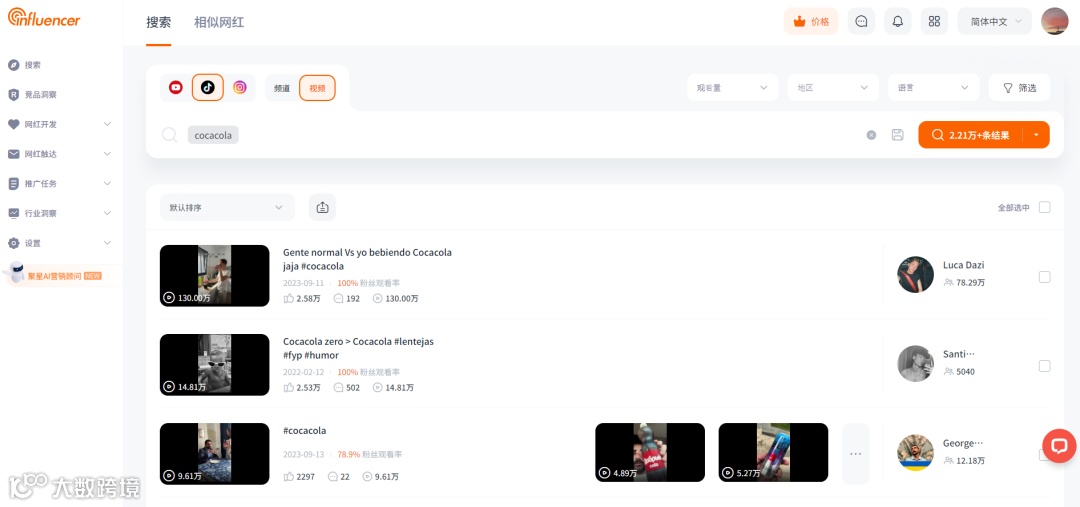
Task: Select the 频道 tab
Action: 282,88
